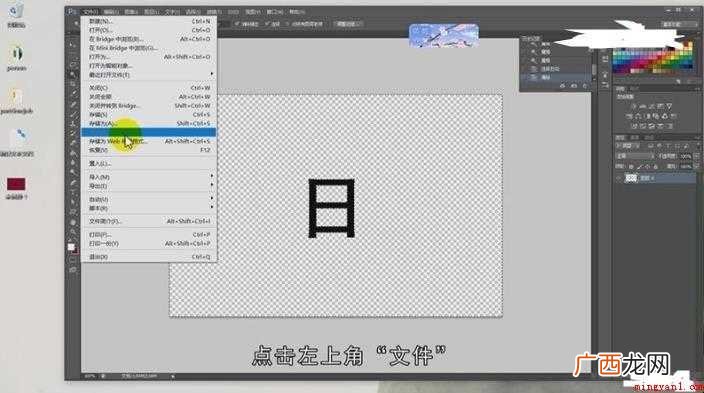Select the Crop tool
The height and width of the screenshot is (393, 704).
[73, 84]
